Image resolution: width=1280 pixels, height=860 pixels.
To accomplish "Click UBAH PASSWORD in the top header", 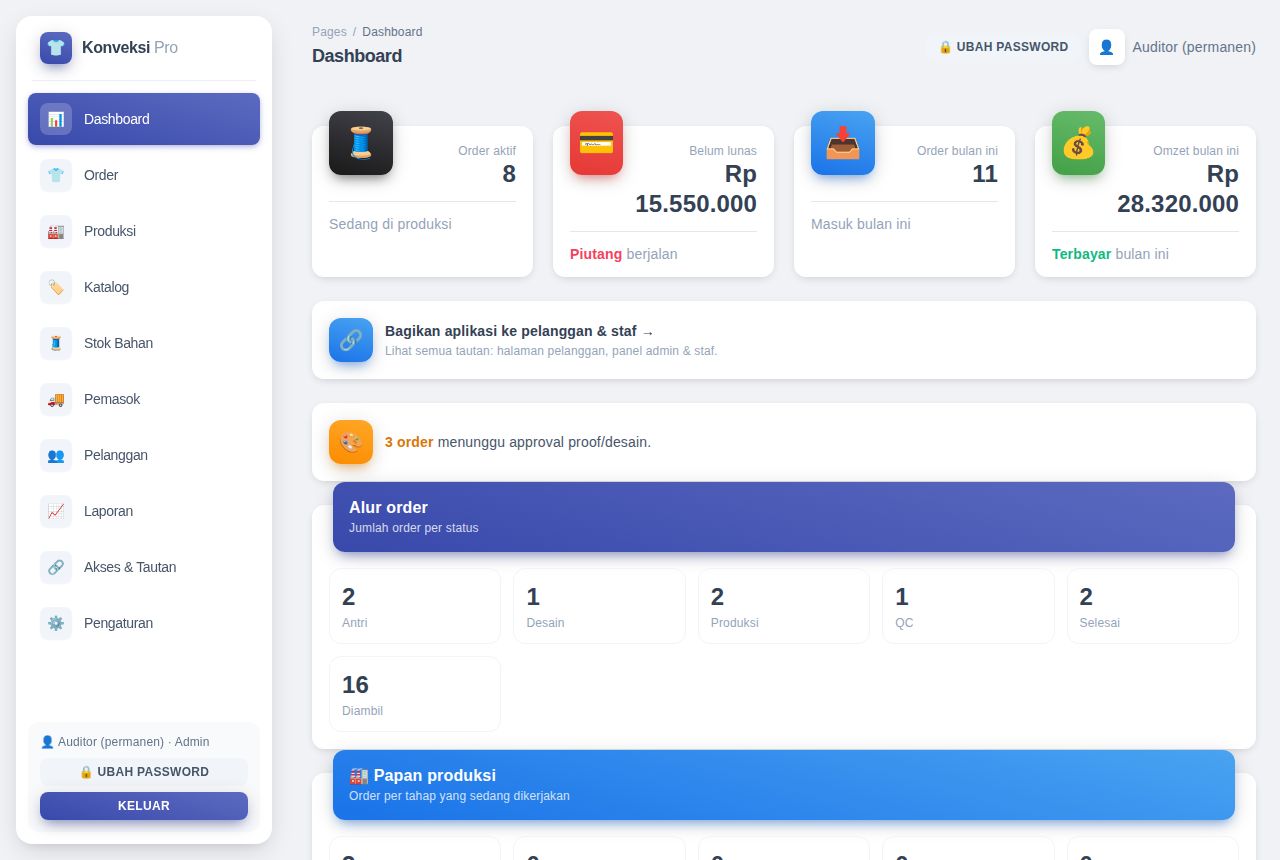I will click(1003, 47).
